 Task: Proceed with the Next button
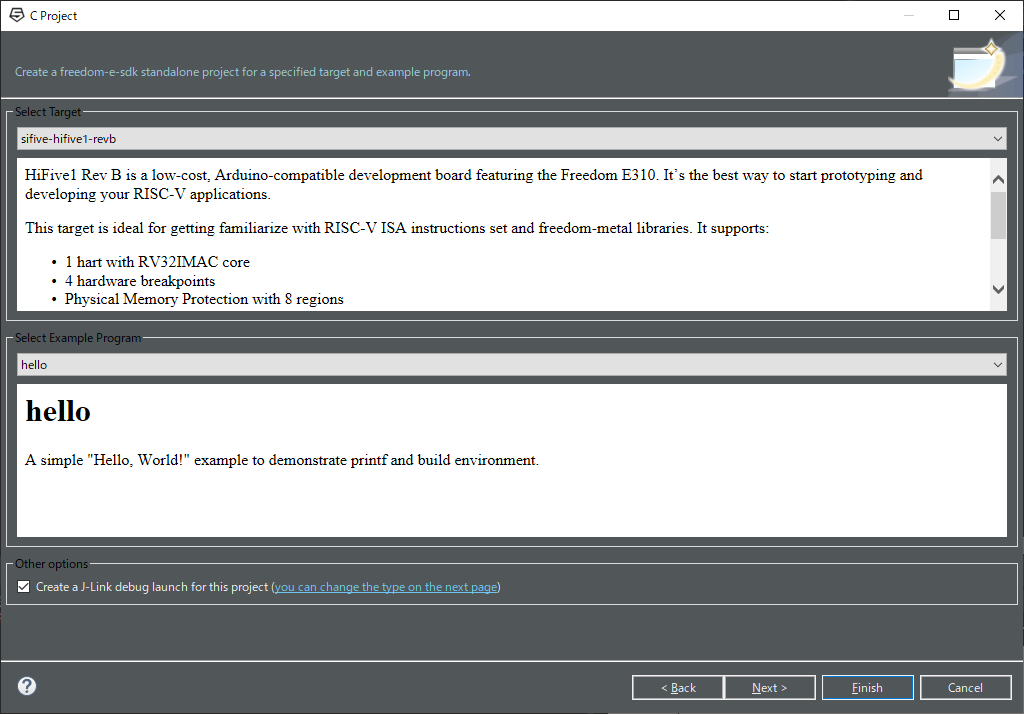point(769,687)
